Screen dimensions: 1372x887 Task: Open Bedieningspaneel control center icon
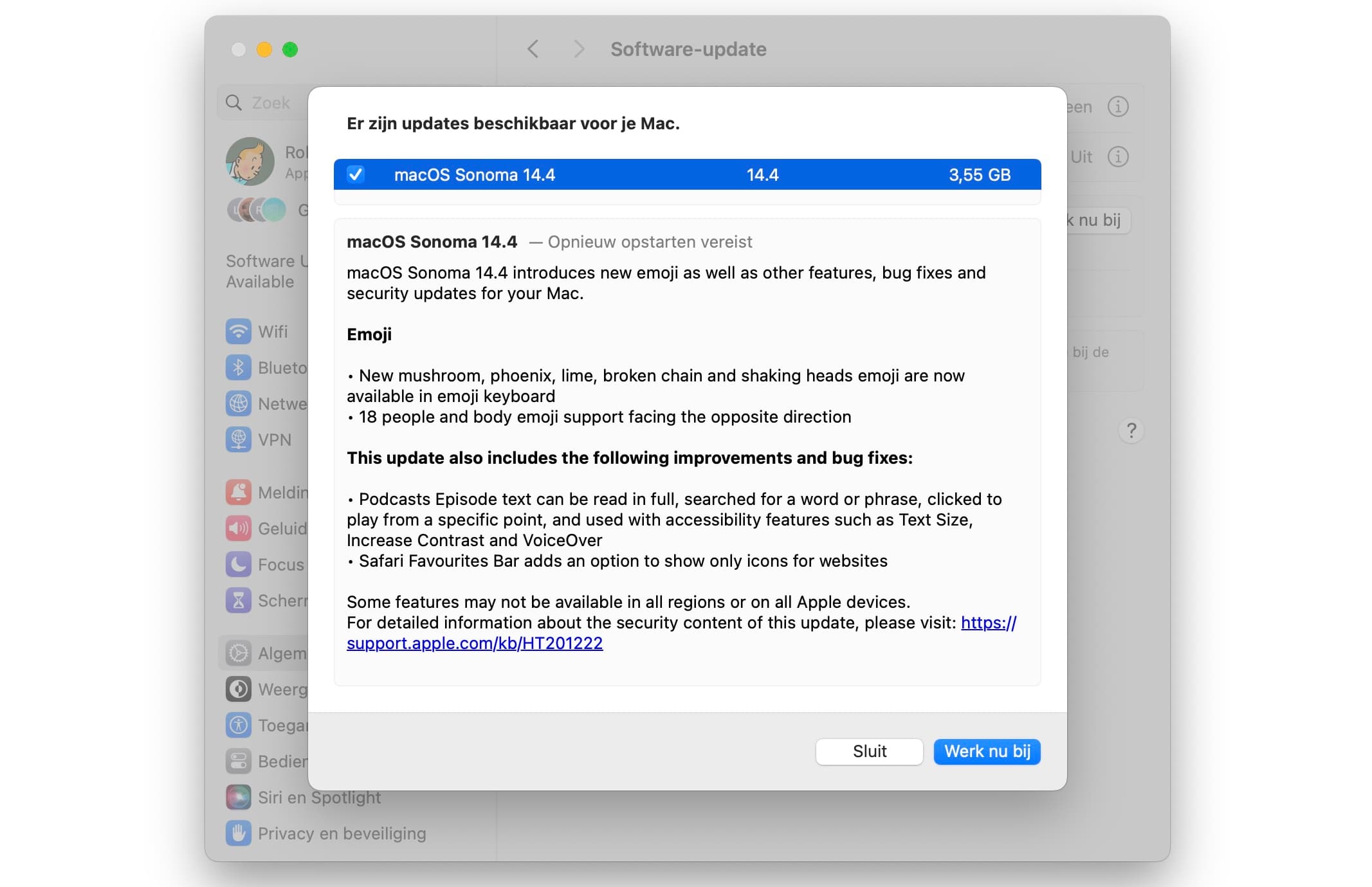239,762
